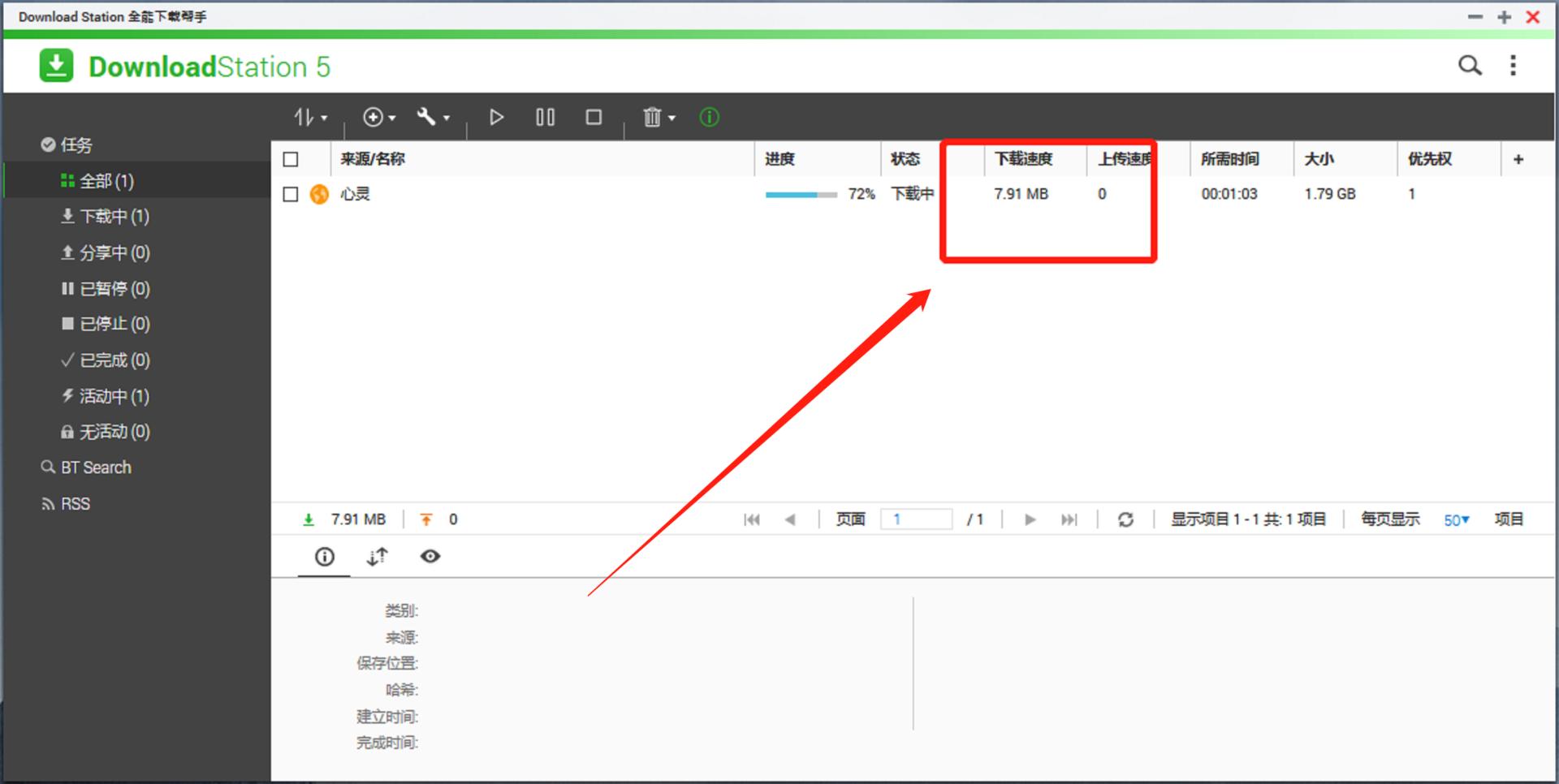Stop the selected task with square icon

coord(594,118)
